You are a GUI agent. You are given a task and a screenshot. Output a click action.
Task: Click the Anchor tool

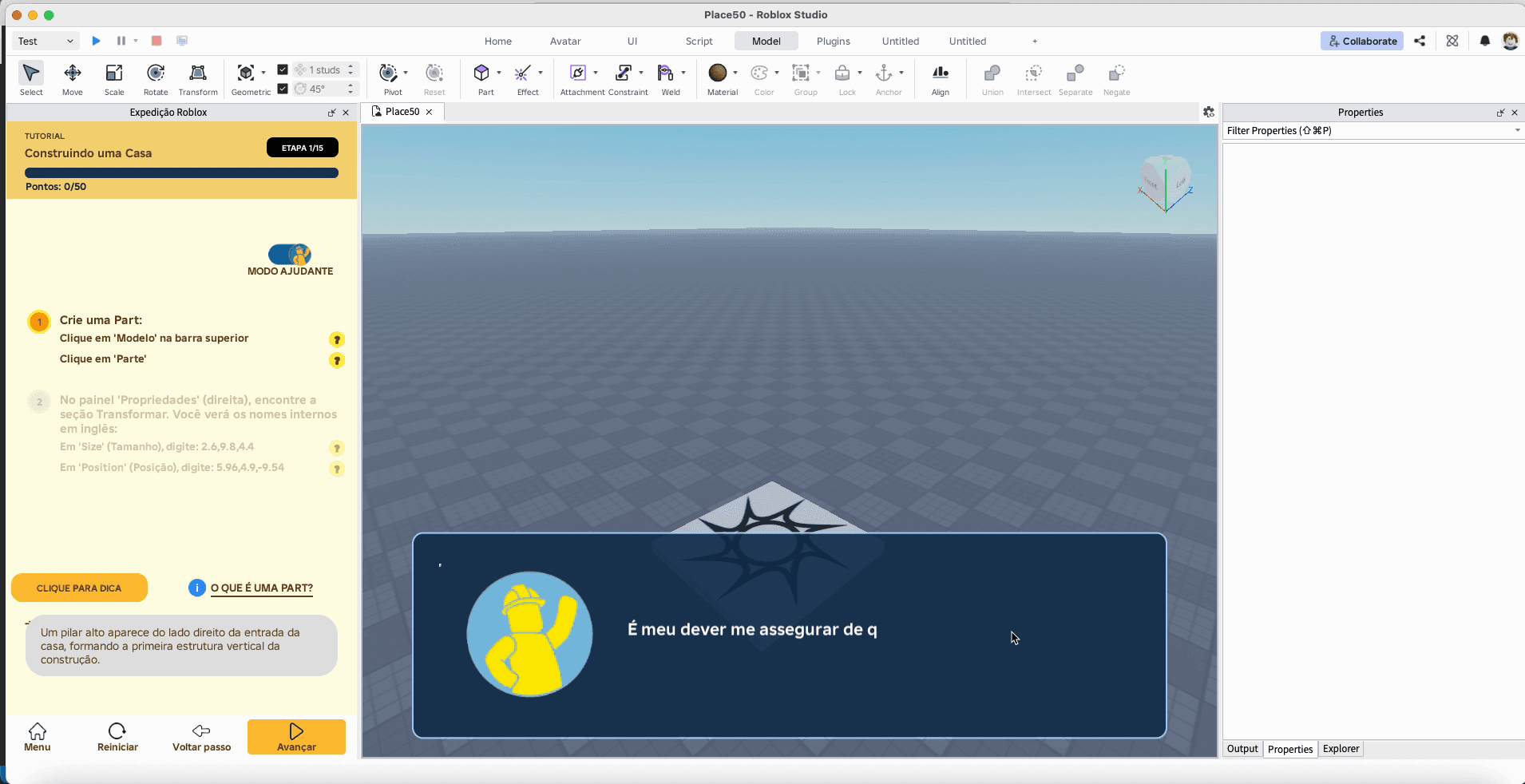(x=886, y=77)
